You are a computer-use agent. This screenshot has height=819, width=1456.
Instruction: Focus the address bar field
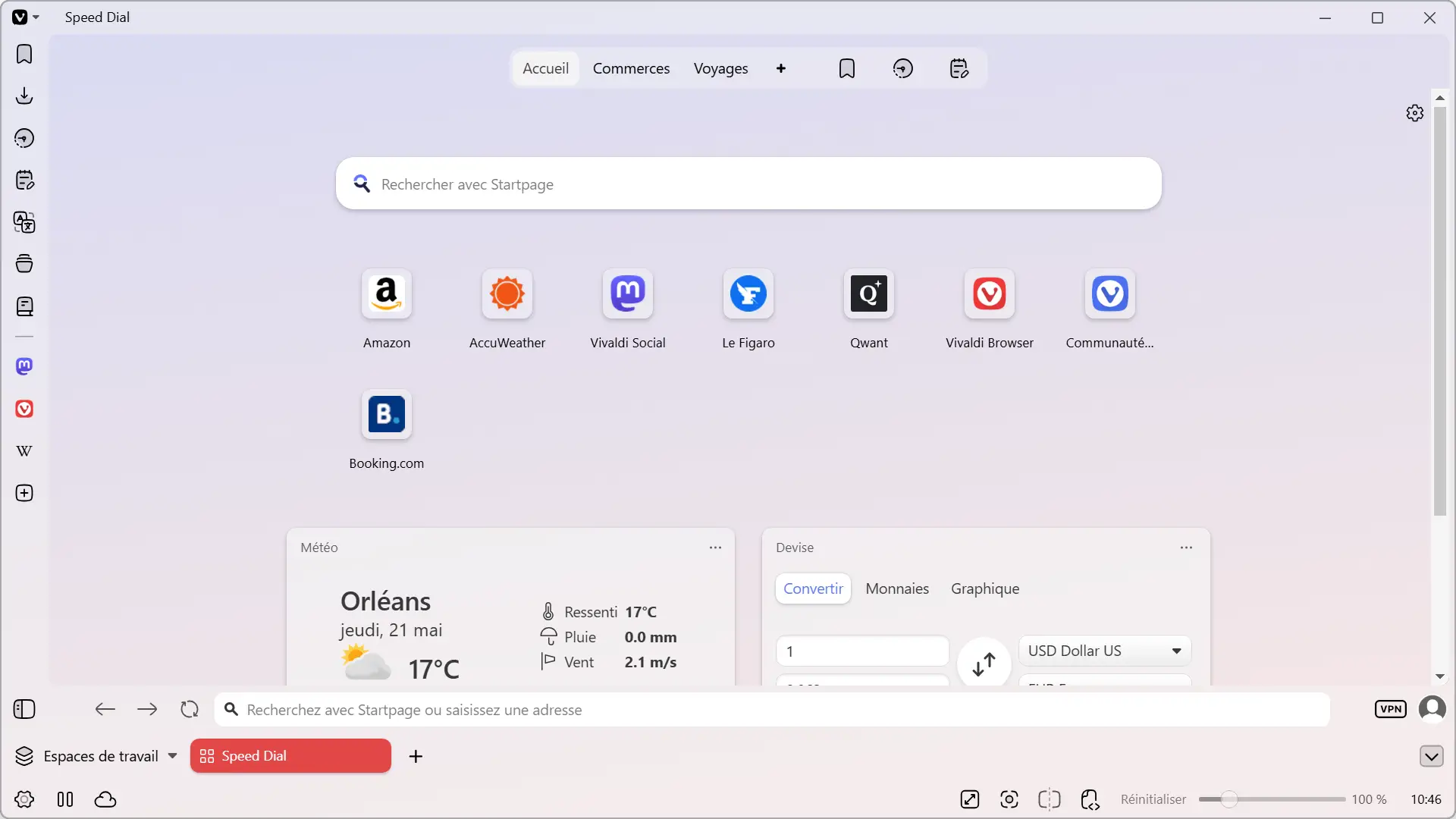[x=772, y=710]
